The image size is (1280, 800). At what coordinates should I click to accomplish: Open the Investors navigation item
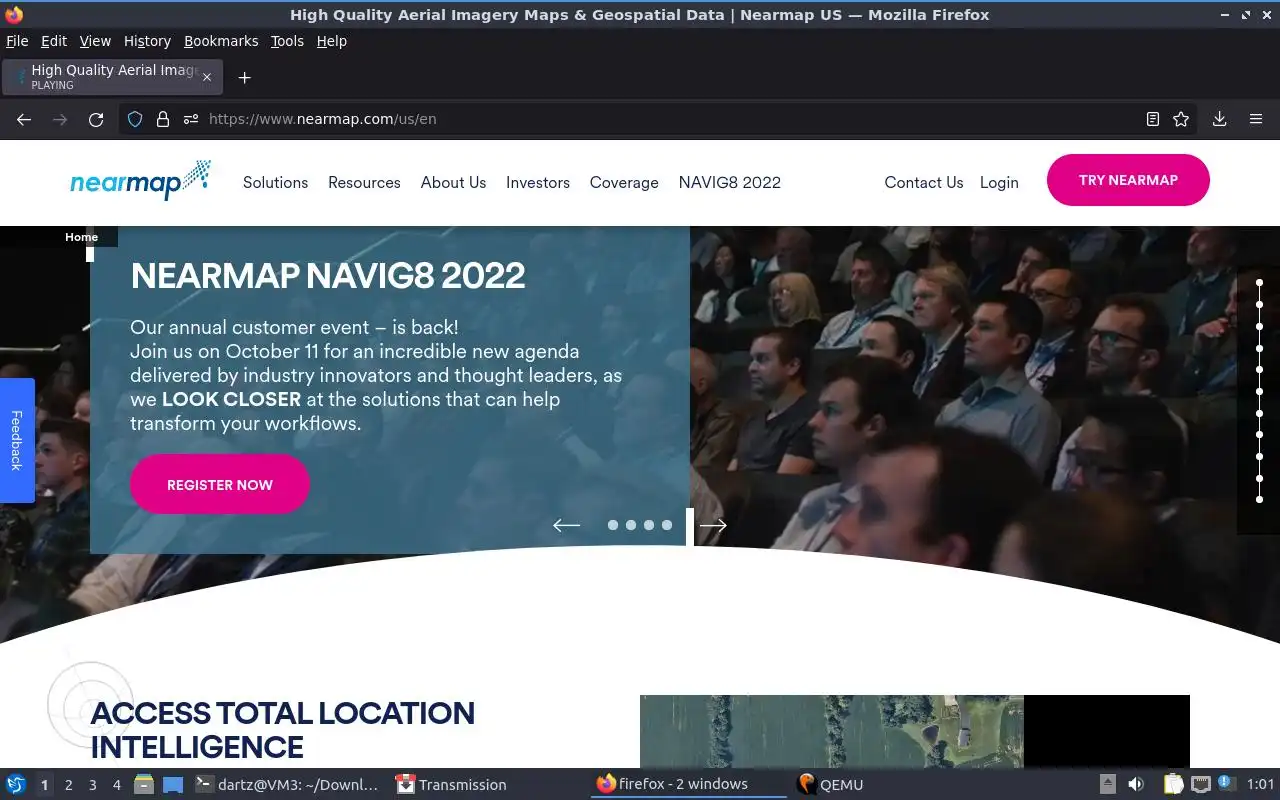(538, 182)
